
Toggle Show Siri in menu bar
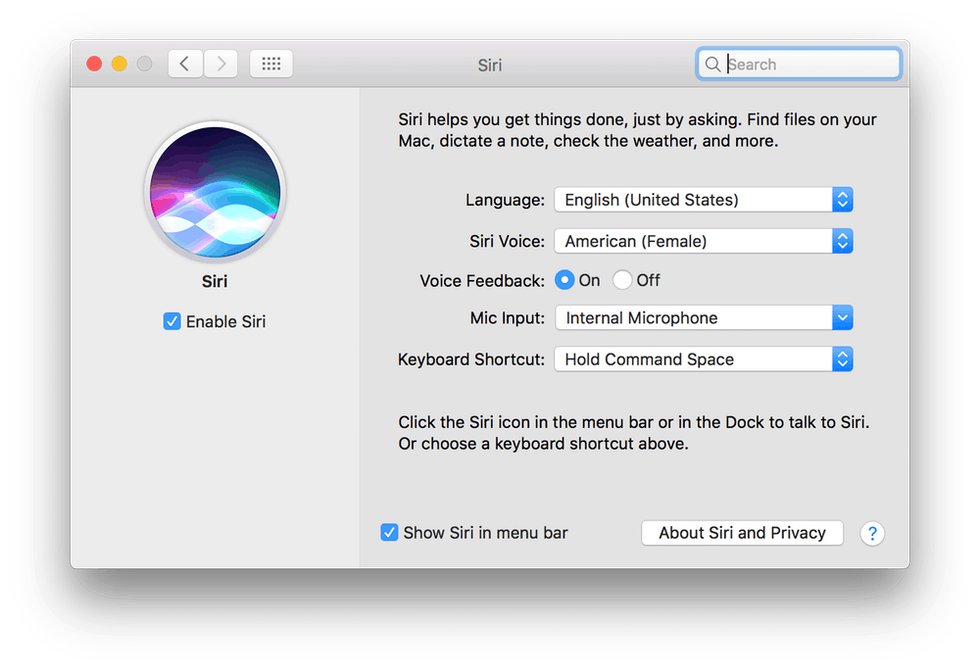[390, 533]
